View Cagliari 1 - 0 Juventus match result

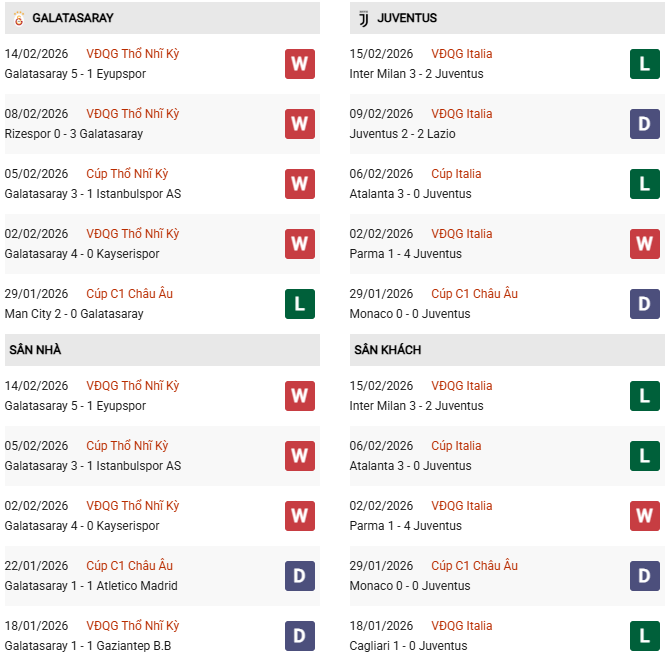point(411,646)
